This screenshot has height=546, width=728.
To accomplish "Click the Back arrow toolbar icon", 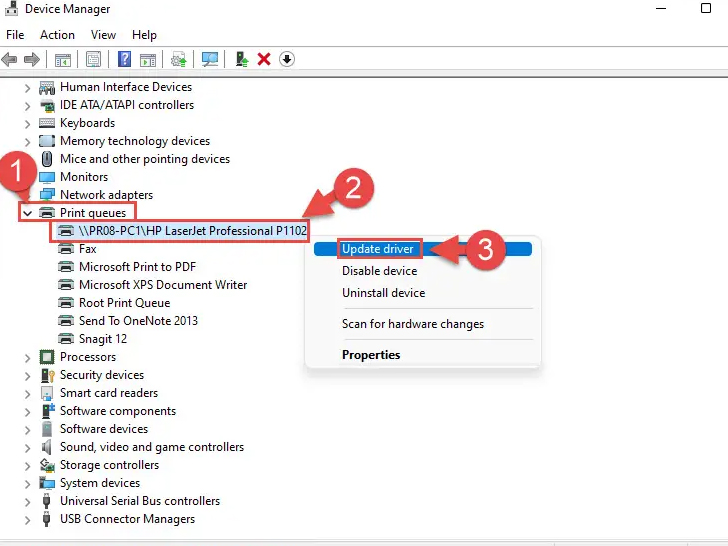I will tap(9, 59).
